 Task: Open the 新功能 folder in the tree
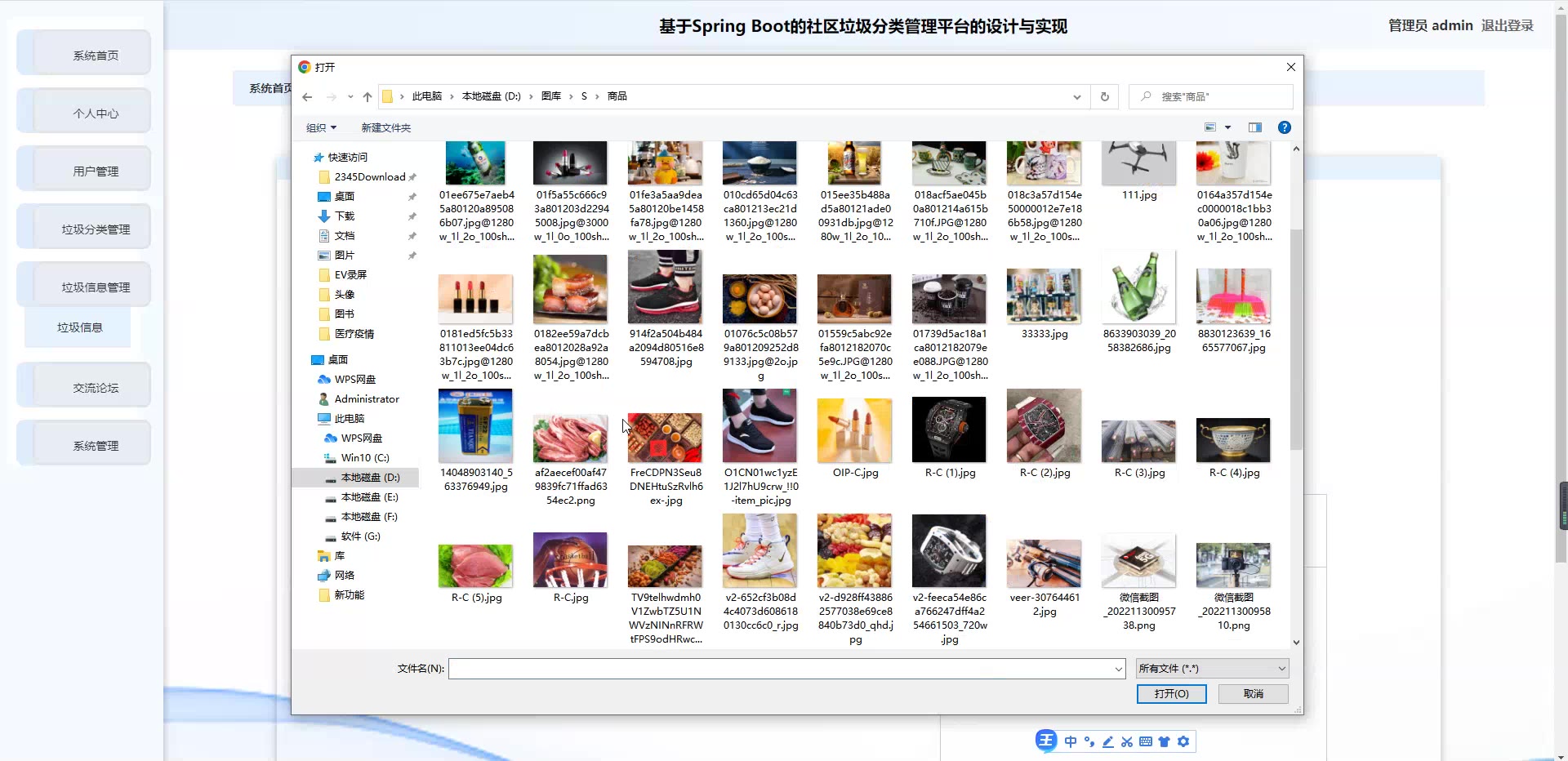pos(349,595)
